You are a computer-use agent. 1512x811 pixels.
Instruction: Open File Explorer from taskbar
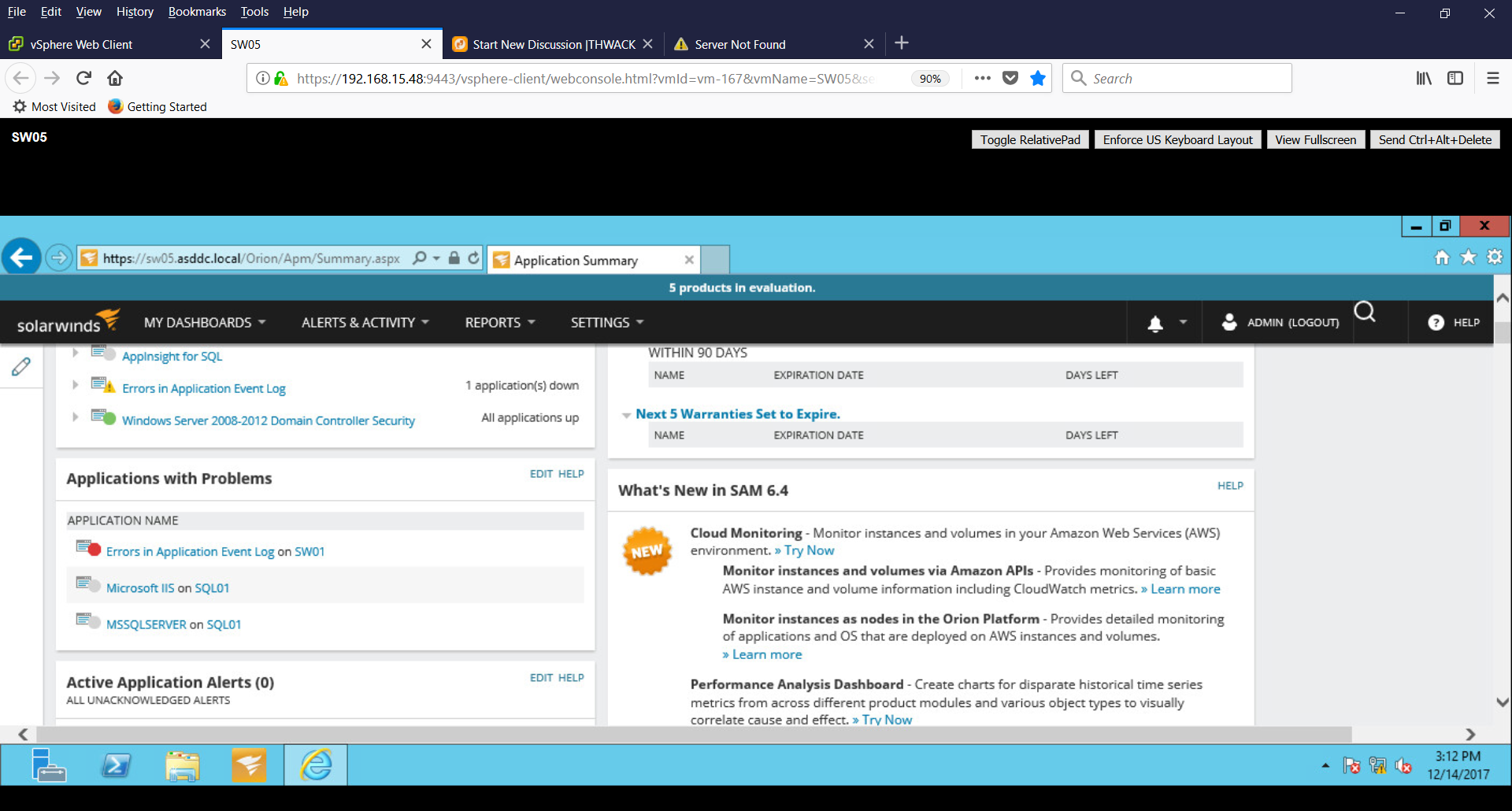coord(183,765)
